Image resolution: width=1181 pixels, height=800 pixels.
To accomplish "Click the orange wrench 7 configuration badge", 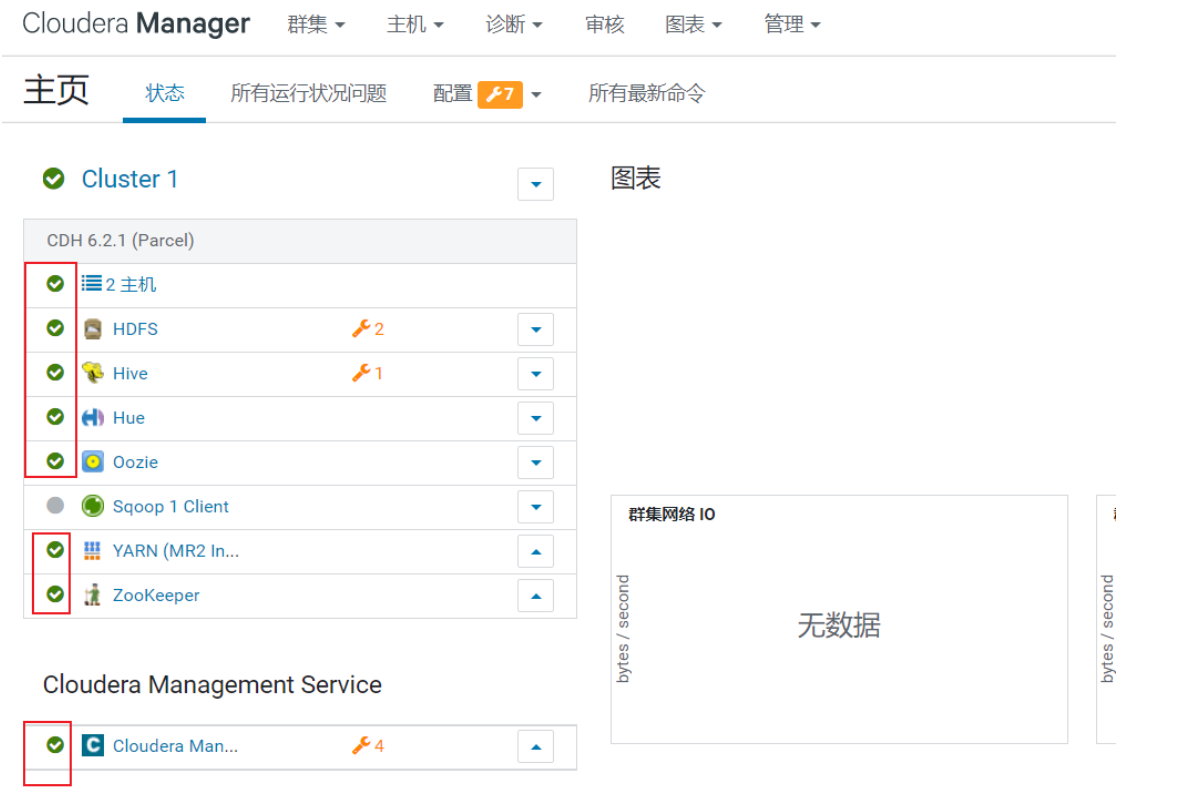I will coord(500,94).
